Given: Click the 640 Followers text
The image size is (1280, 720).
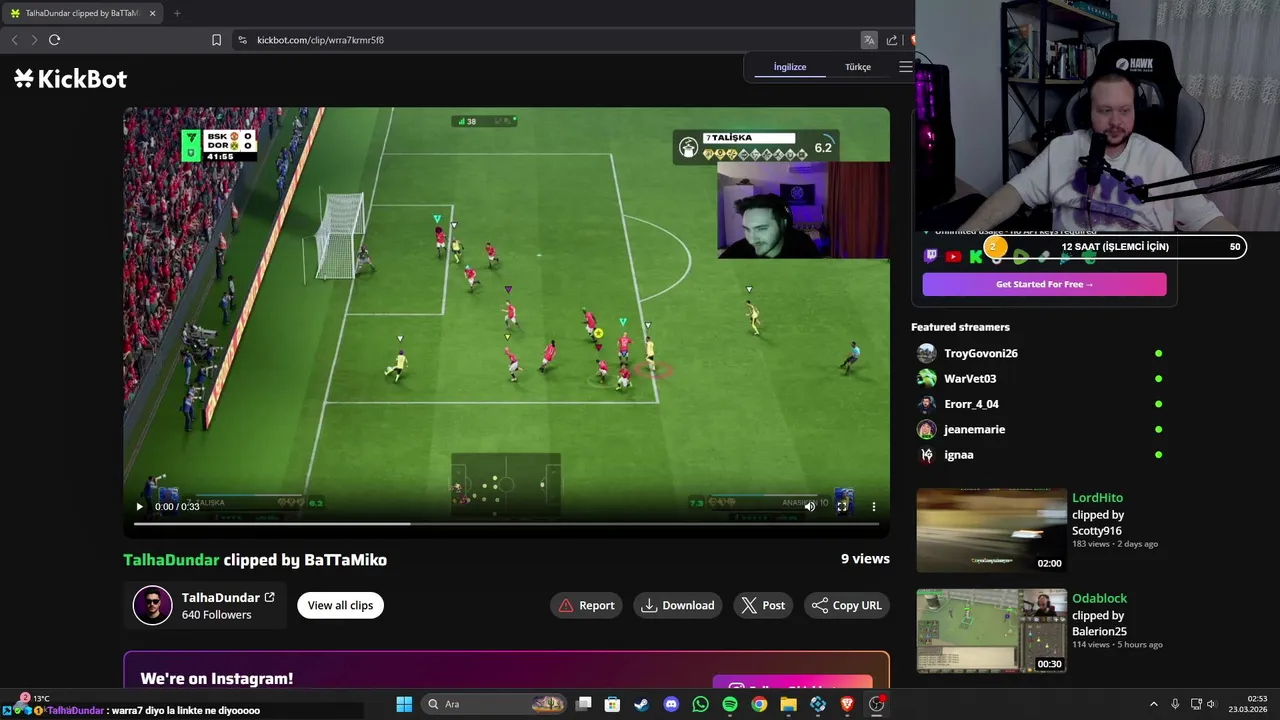Looking at the screenshot, I should pos(216,615).
